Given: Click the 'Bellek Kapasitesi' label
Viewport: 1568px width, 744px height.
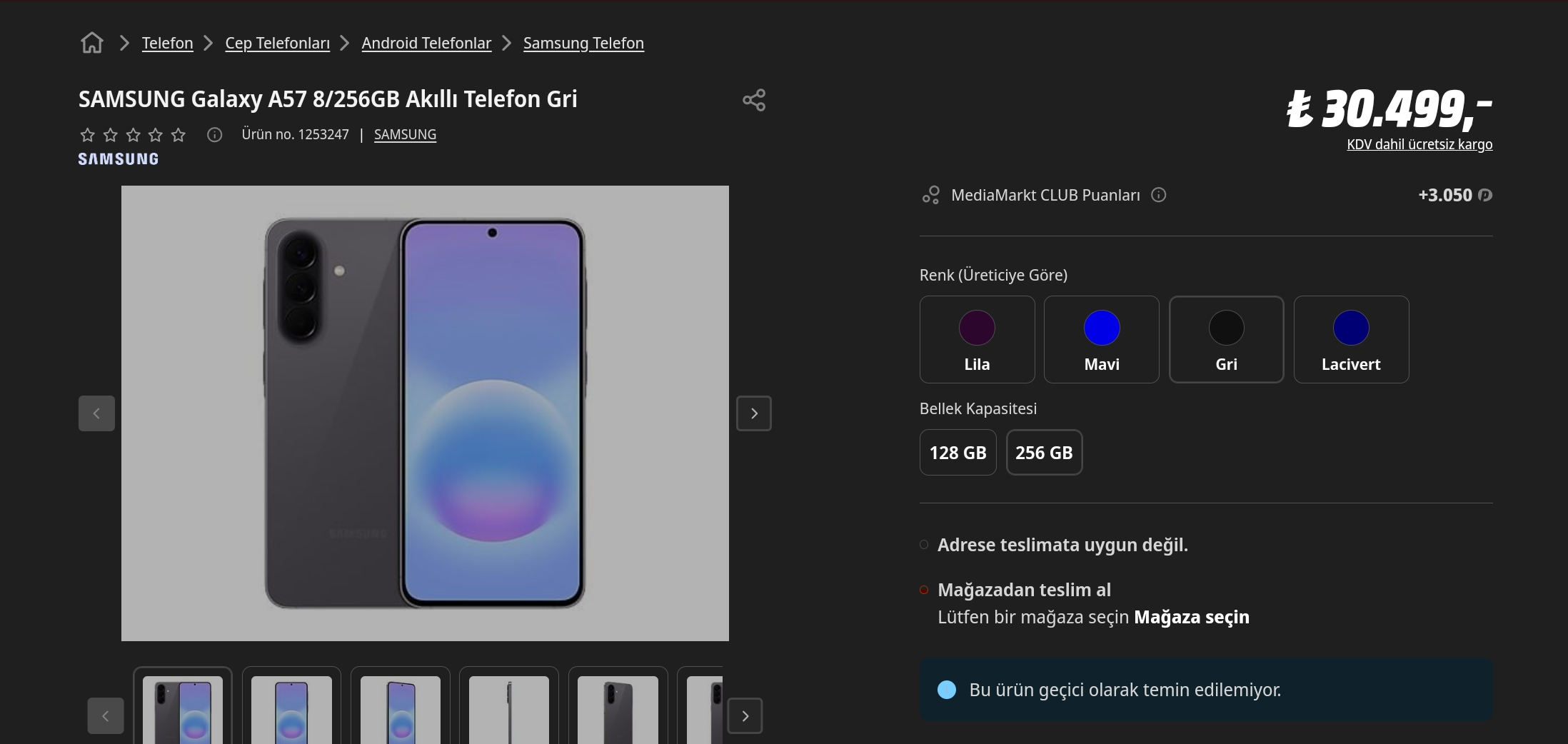Looking at the screenshot, I should [x=978, y=408].
